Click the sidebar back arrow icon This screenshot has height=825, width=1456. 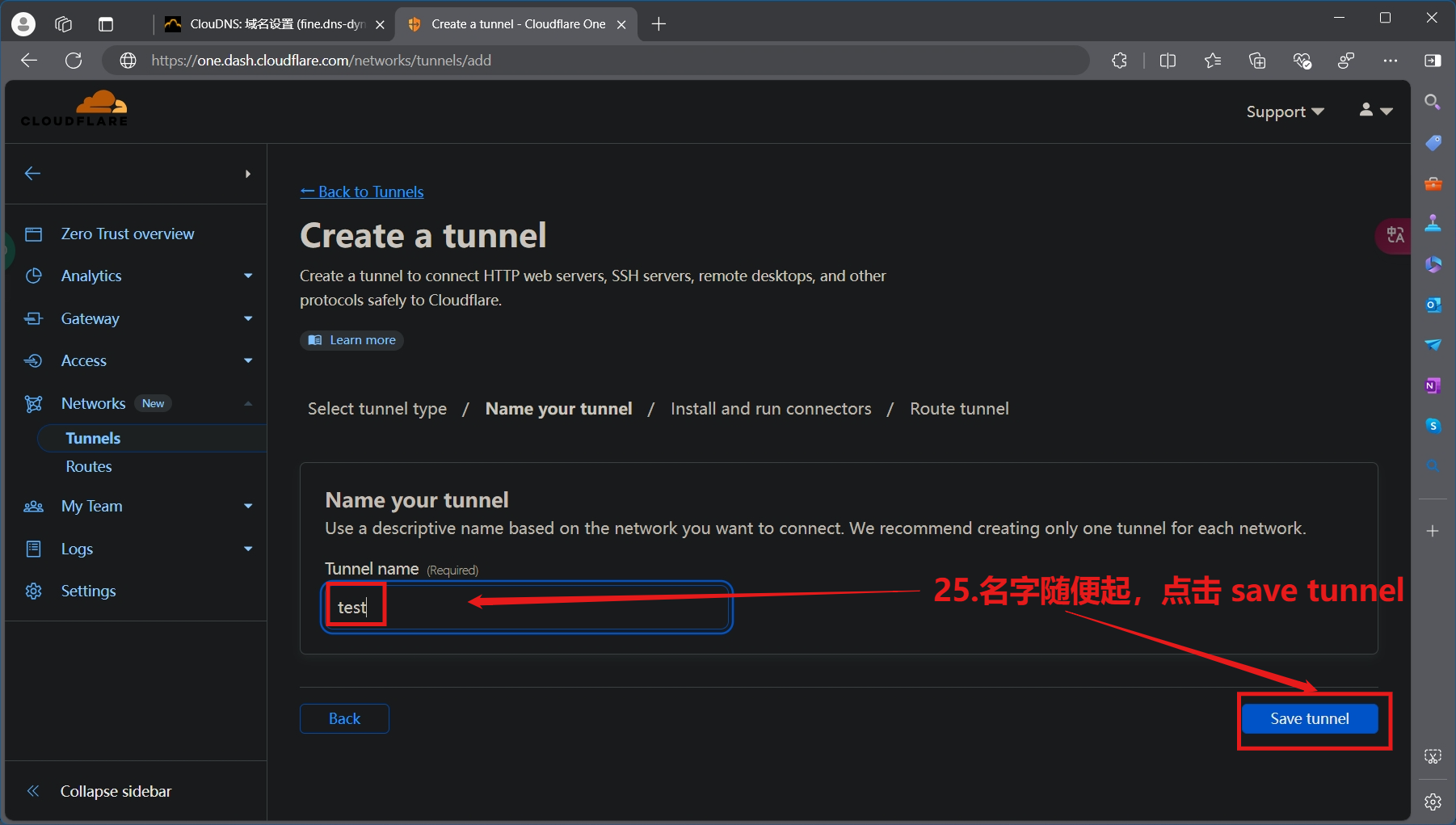[x=33, y=174]
